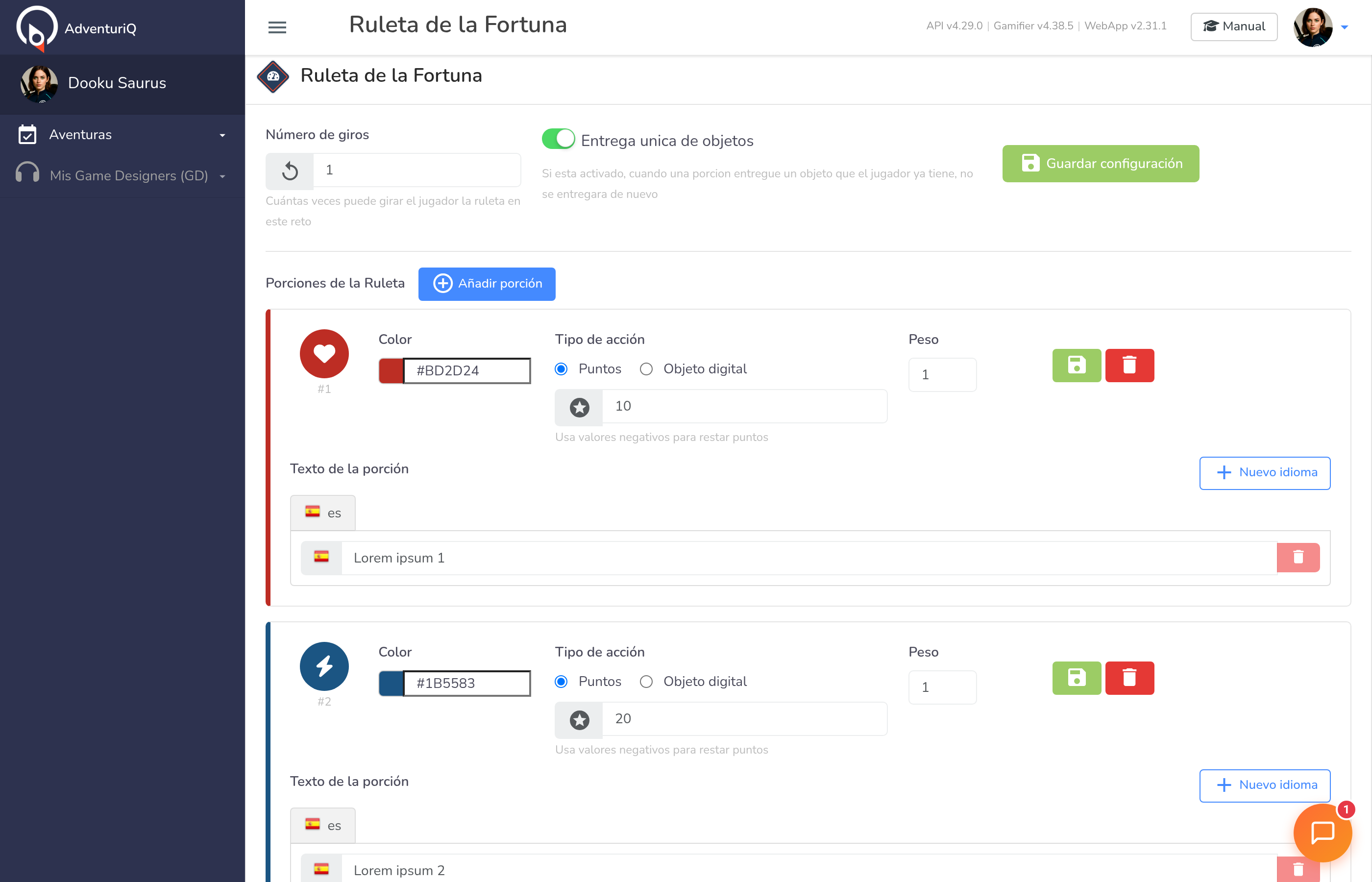This screenshot has width=1372, height=882.
Task: Select Puntos radio in portion #1
Action: click(x=561, y=369)
